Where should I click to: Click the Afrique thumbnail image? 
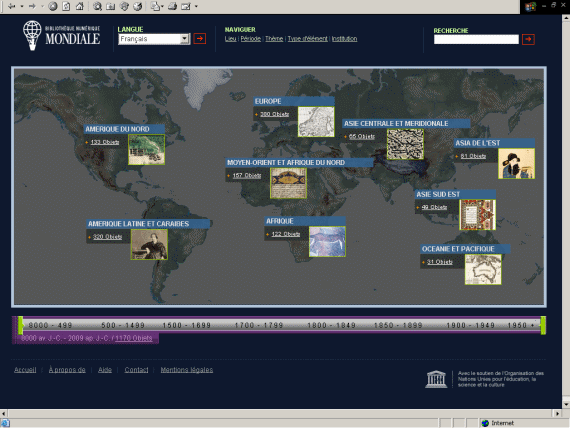pyautogui.click(x=327, y=241)
